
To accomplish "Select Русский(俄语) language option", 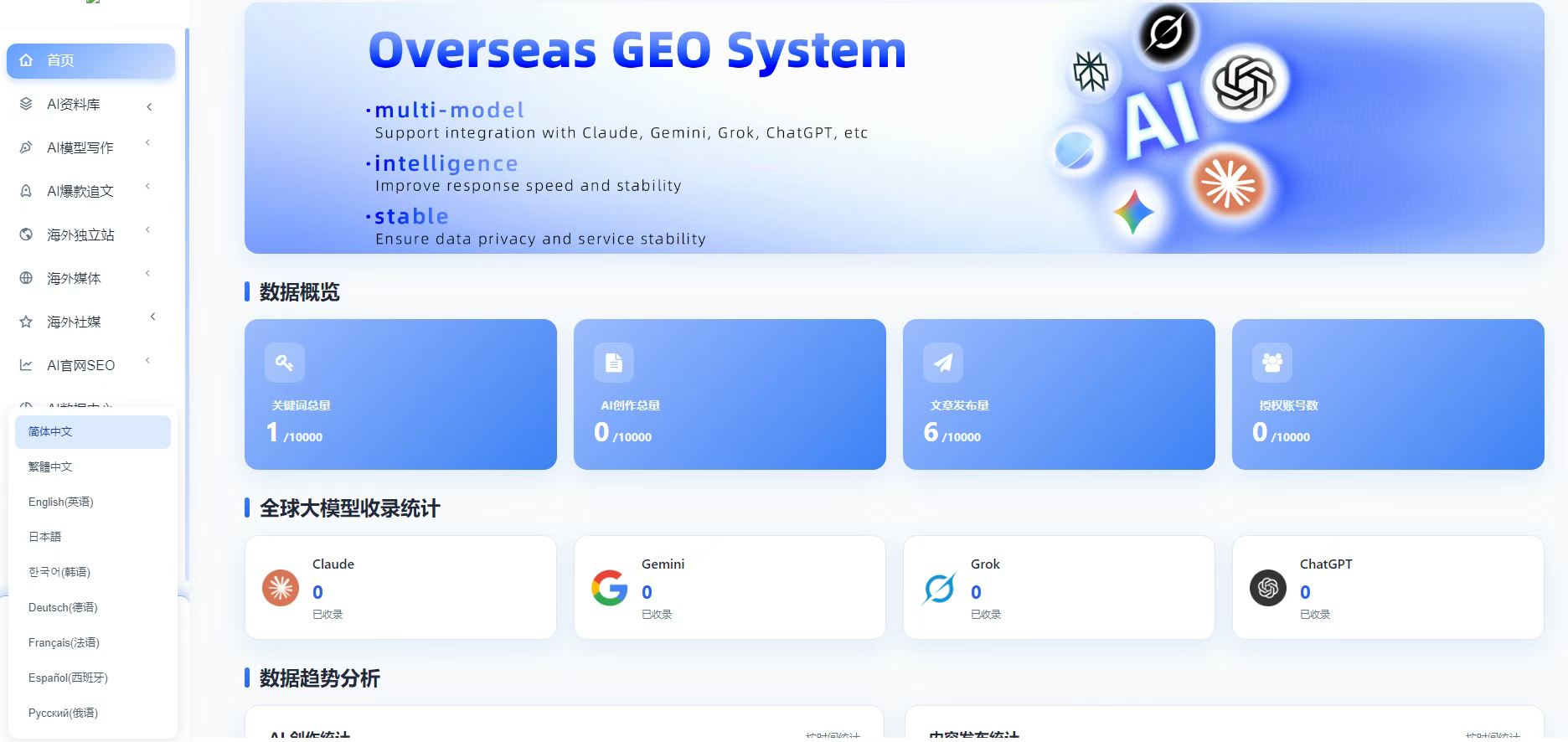I will (93, 713).
